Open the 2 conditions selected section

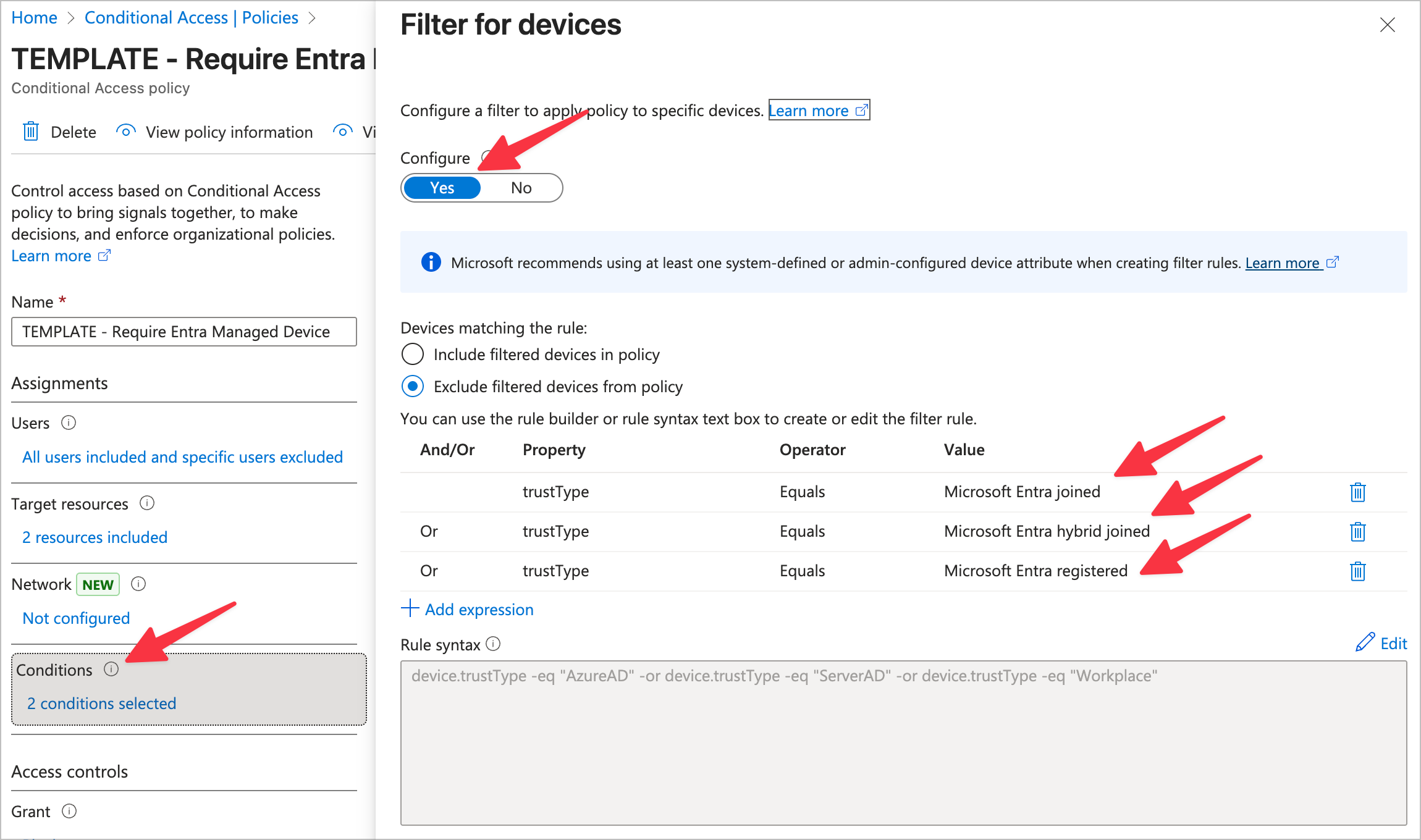coord(102,703)
